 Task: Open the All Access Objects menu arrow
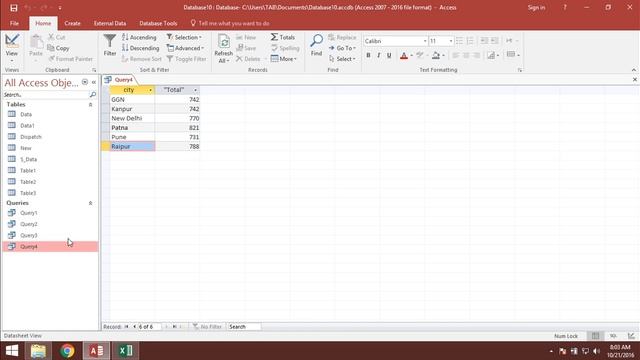point(85,82)
